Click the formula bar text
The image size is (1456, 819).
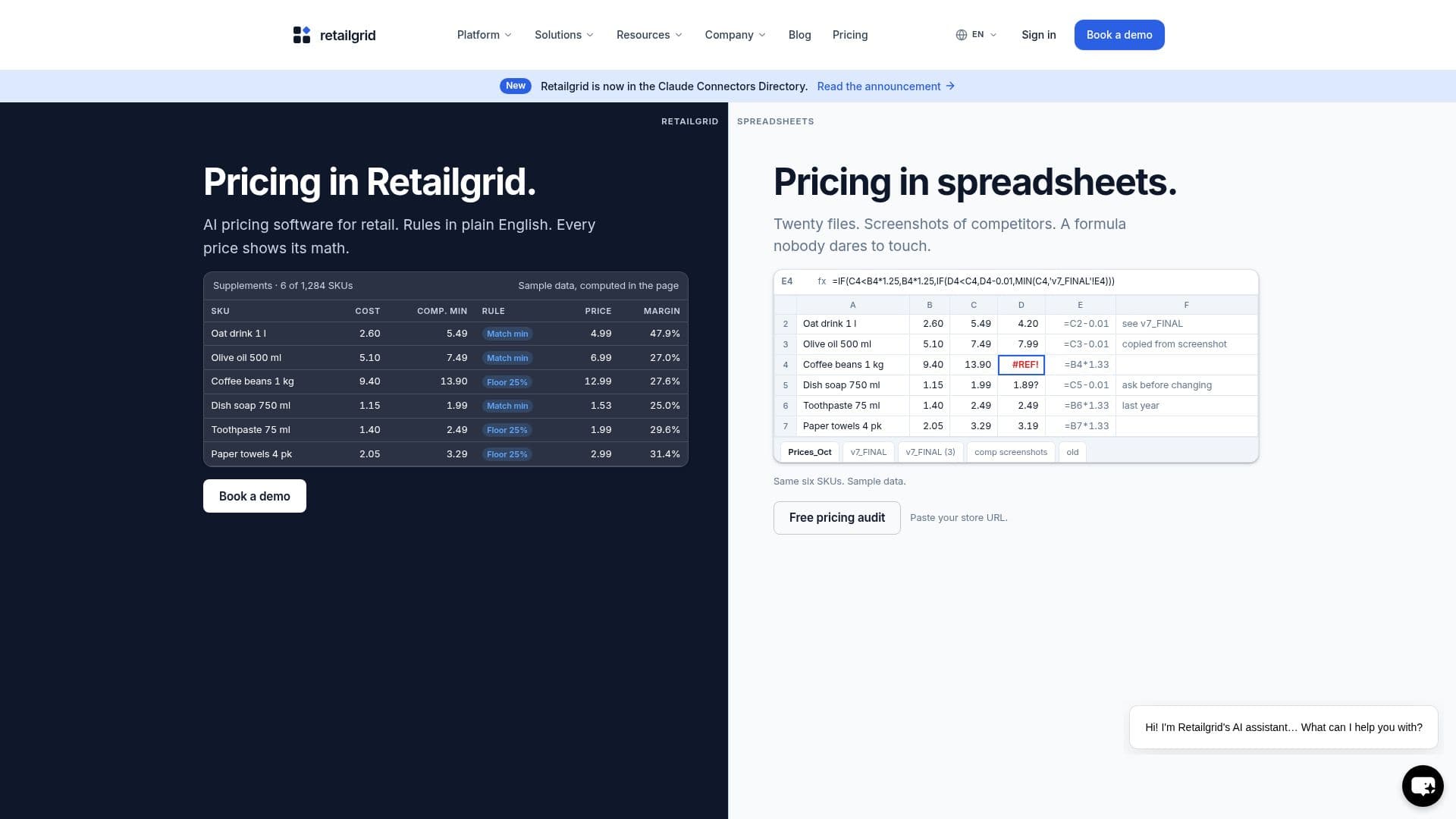point(973,281)
